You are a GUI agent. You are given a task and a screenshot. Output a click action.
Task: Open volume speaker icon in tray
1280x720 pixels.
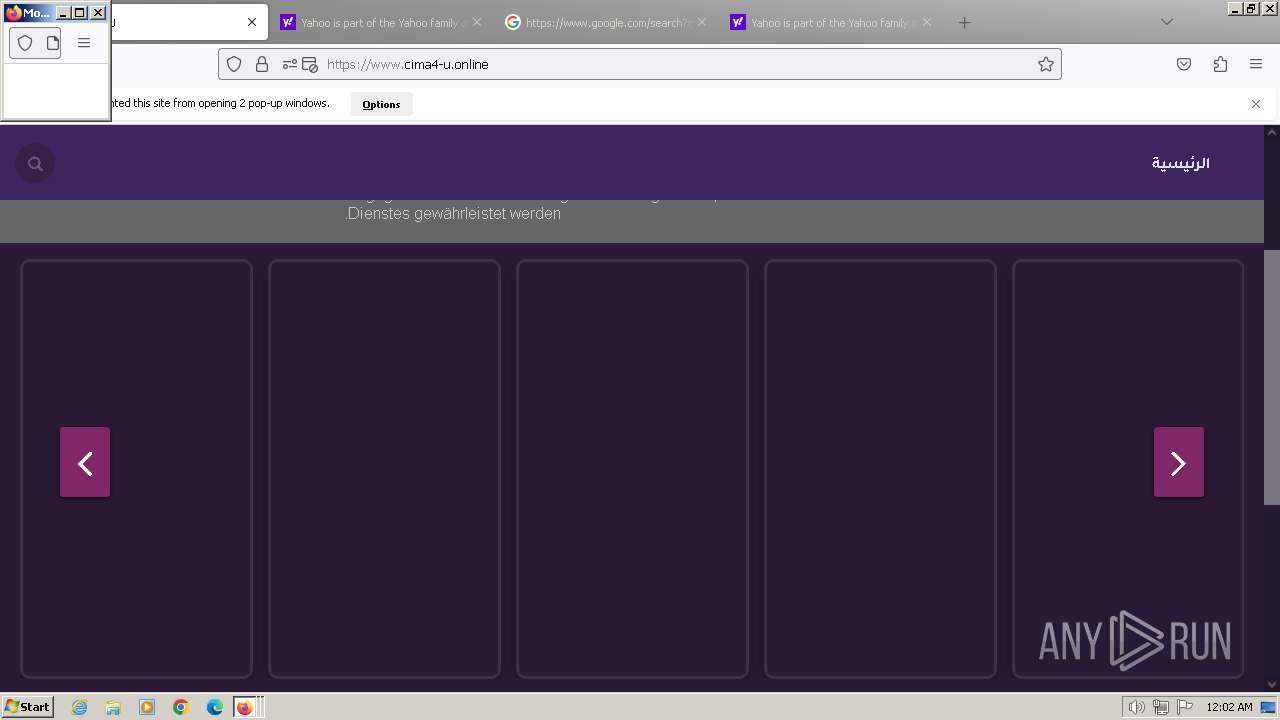point(1136,707)
